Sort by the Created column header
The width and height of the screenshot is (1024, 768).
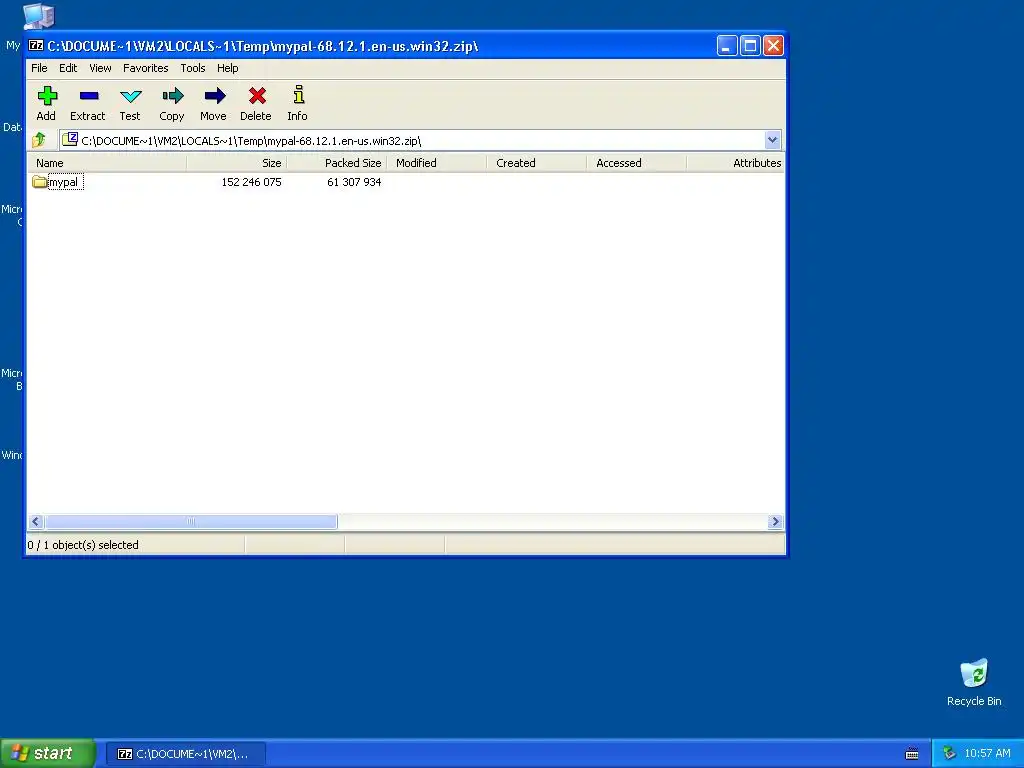coord(536,163)
